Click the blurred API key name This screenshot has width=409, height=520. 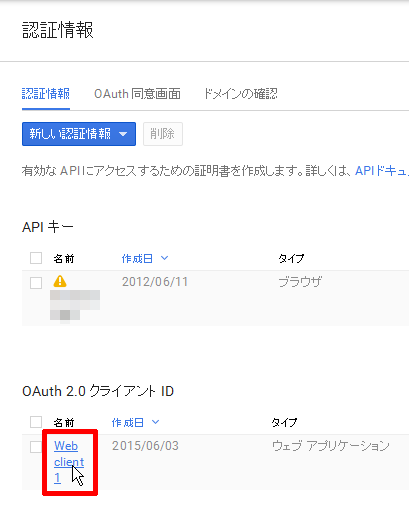coord(75,306)
